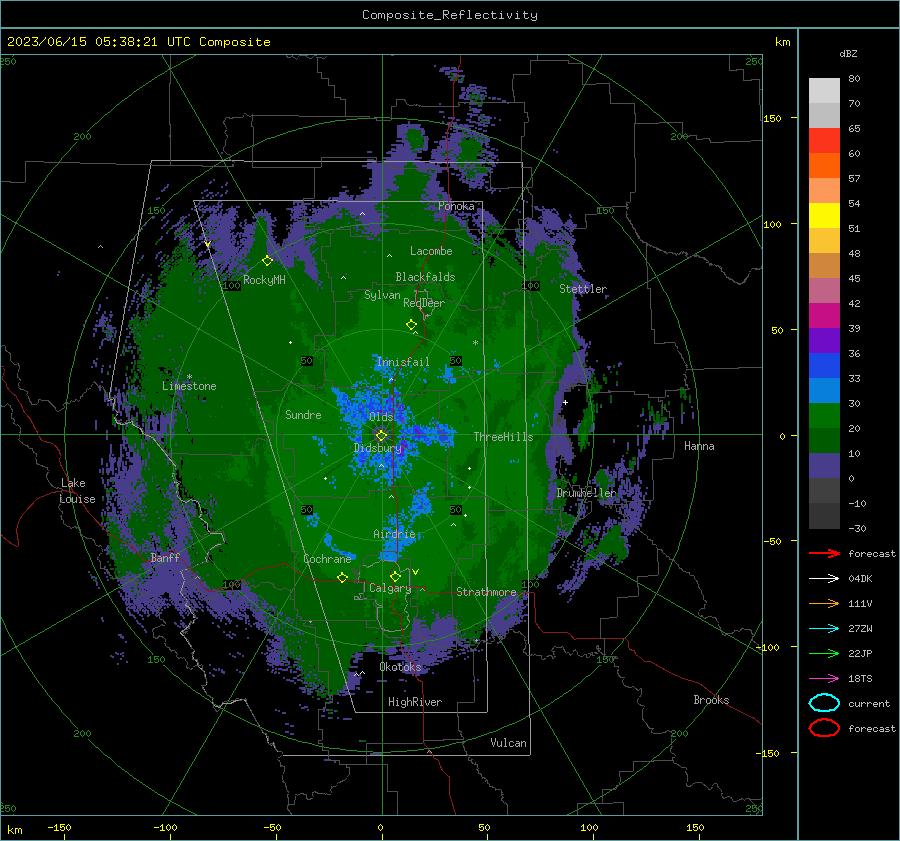Select the cyan 27ZW arrow legend icon
This screenshot has width=900, height=841.
[824, 629]
